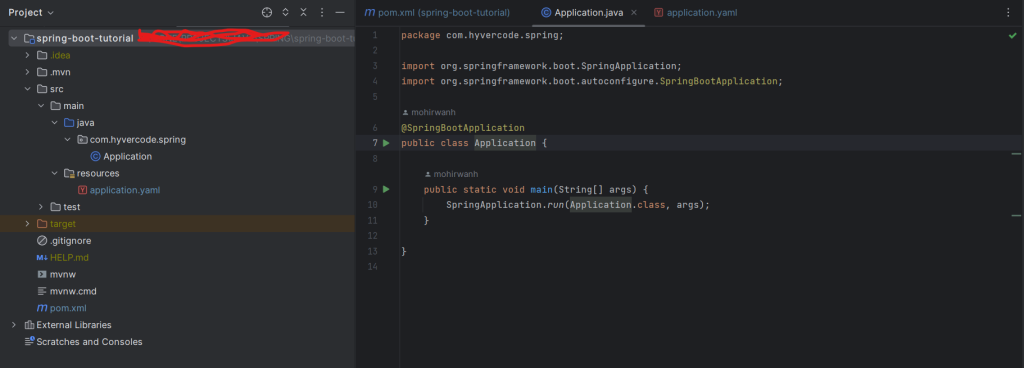Click mvnw shell script icon
Image resolution: width=1024 pixels, height=368 pixels.
(x=42, y=275)
